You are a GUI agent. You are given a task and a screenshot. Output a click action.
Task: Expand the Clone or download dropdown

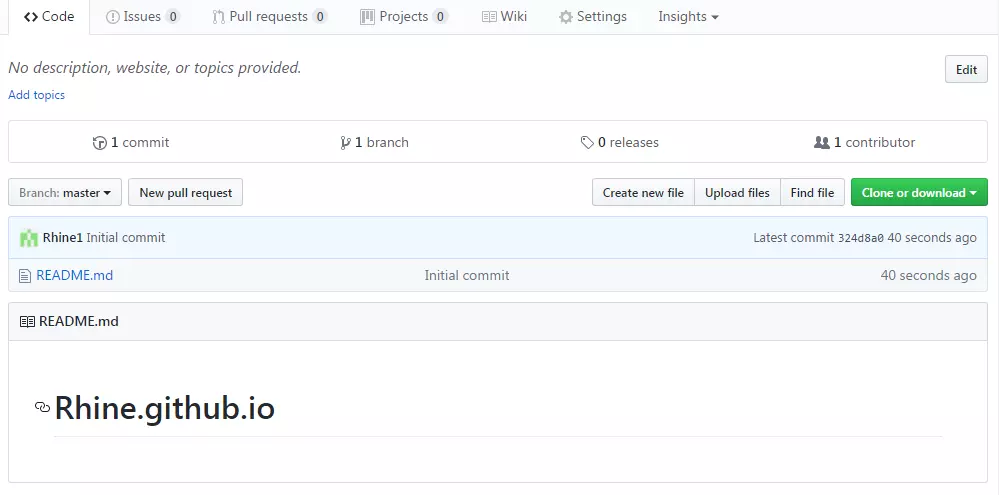(919, 192)
